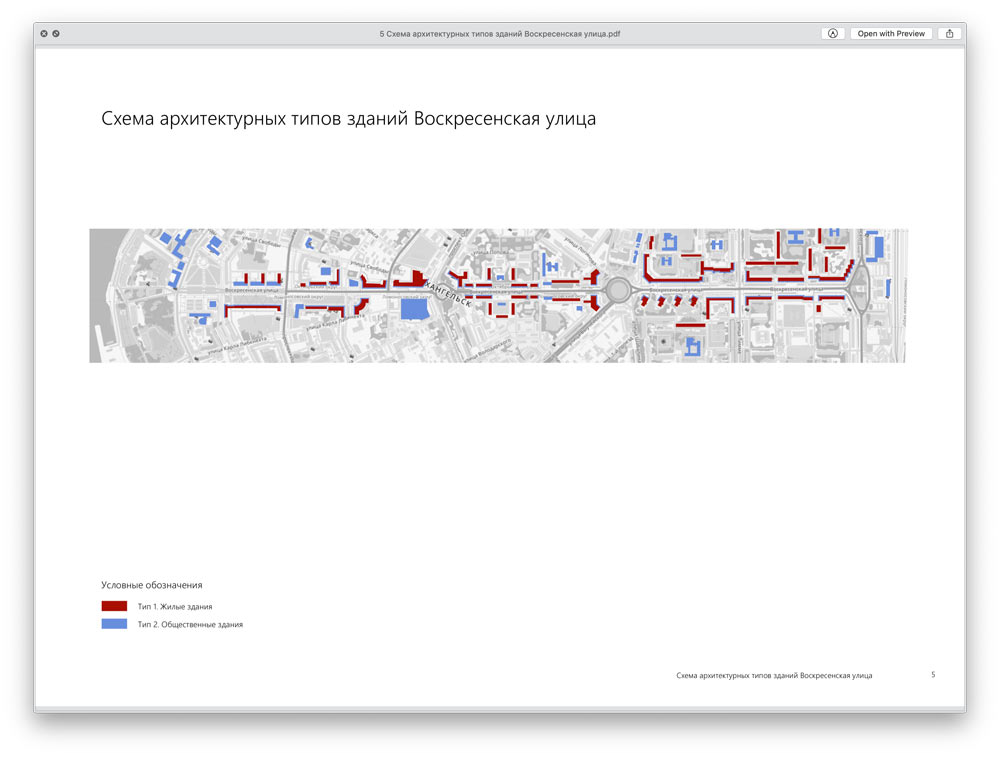Click the 'Условные обозначения' legend heading

tap(152, 585)
